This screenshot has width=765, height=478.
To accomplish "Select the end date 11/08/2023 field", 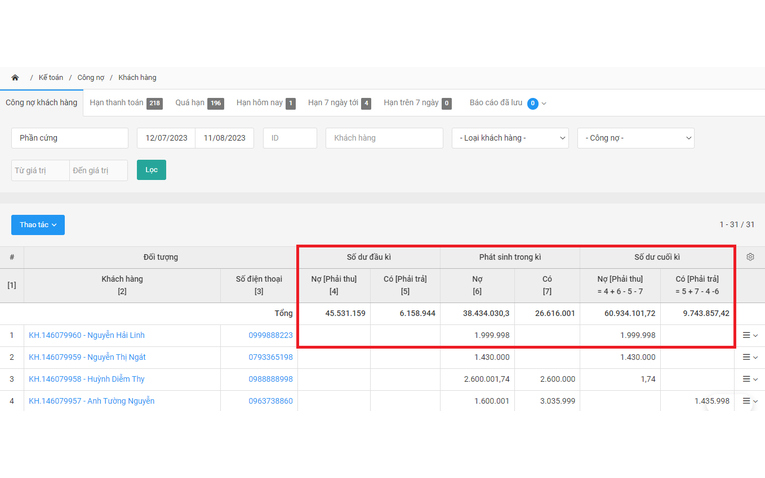I will [224, 138].
